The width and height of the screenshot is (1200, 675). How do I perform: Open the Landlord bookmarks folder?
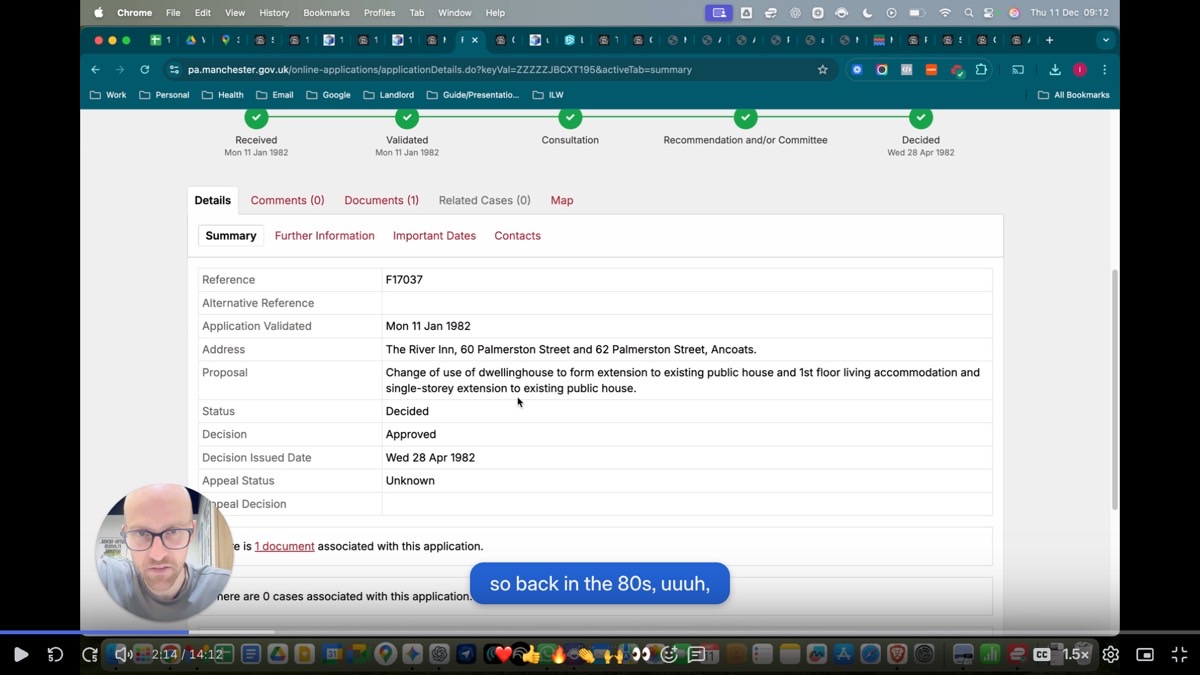pyautogui.click(x=389, y=95)
